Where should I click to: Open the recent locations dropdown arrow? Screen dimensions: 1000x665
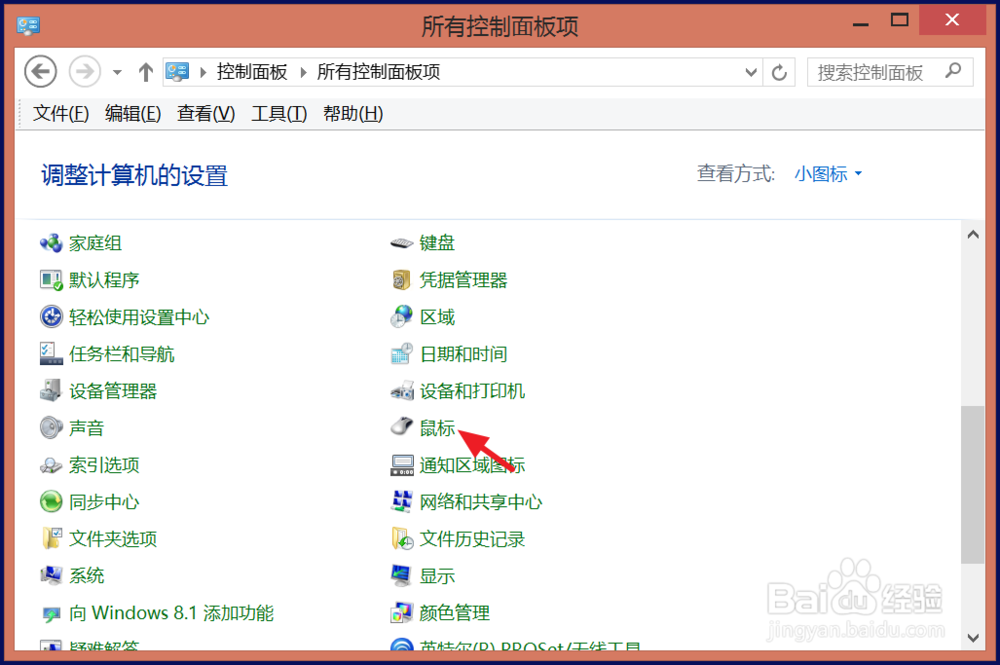tap(117, 72)
